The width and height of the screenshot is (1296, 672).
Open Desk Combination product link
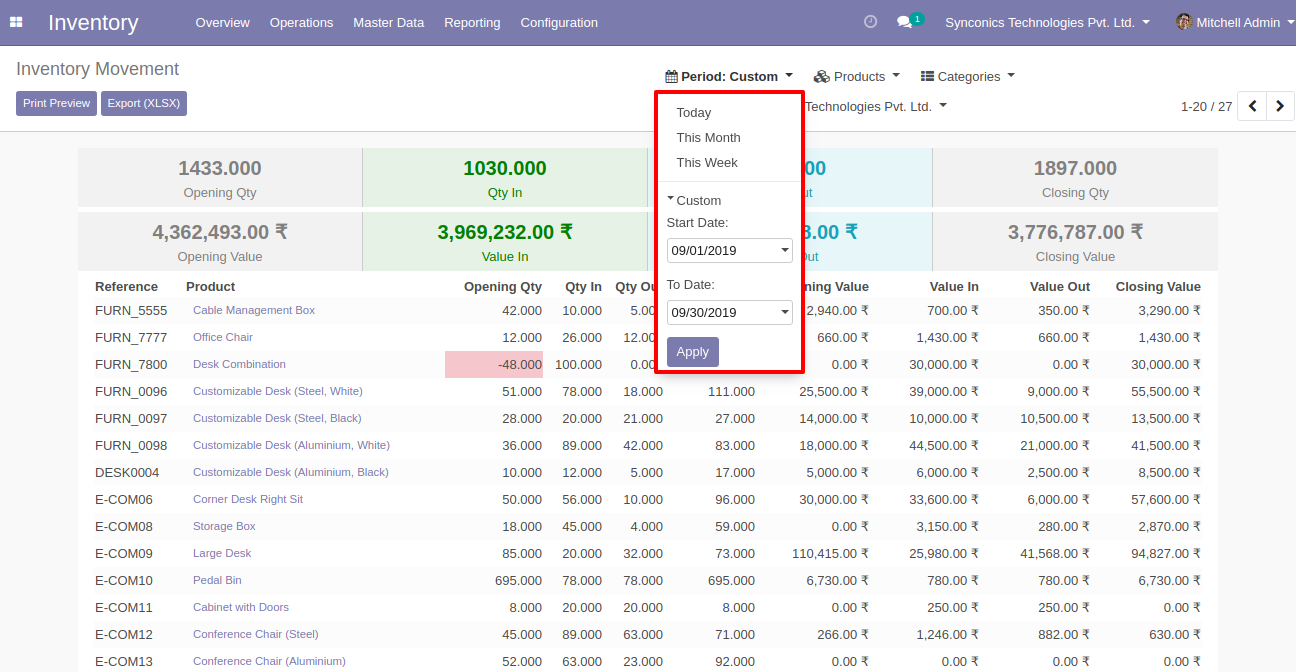(x=239, y=364)
